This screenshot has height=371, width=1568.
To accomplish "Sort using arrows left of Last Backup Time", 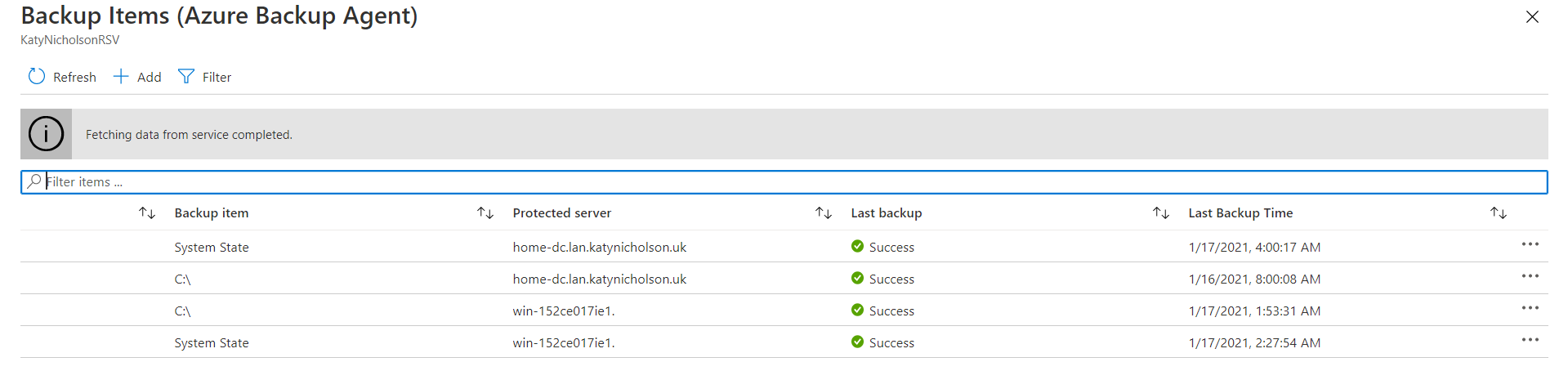I will point(1161,213).
